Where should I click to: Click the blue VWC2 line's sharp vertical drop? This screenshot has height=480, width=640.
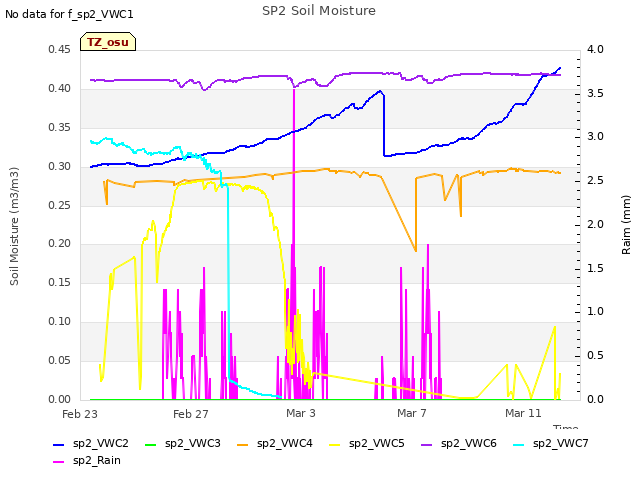[384, 126]
